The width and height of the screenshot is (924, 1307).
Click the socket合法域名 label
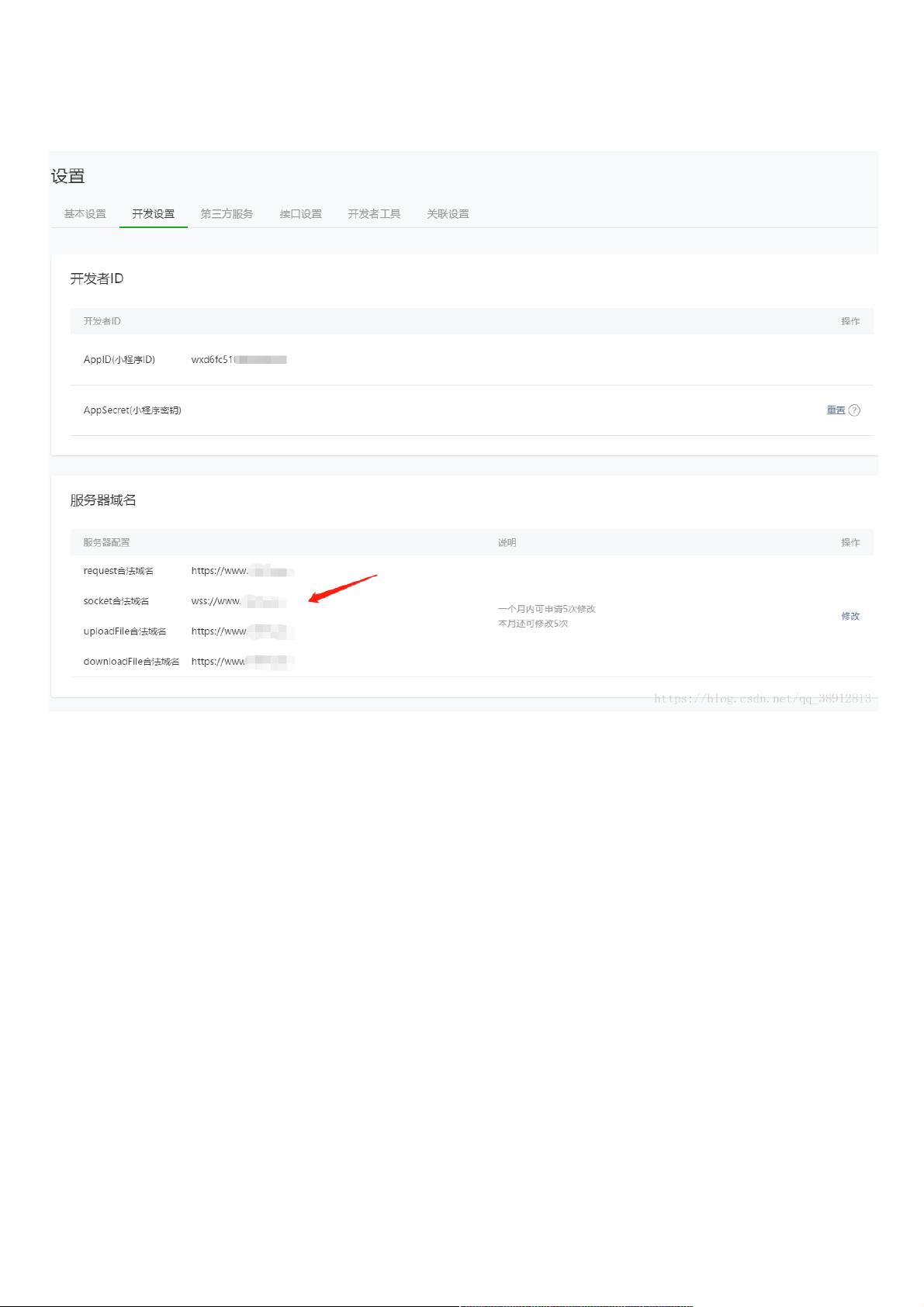[116, 601]
